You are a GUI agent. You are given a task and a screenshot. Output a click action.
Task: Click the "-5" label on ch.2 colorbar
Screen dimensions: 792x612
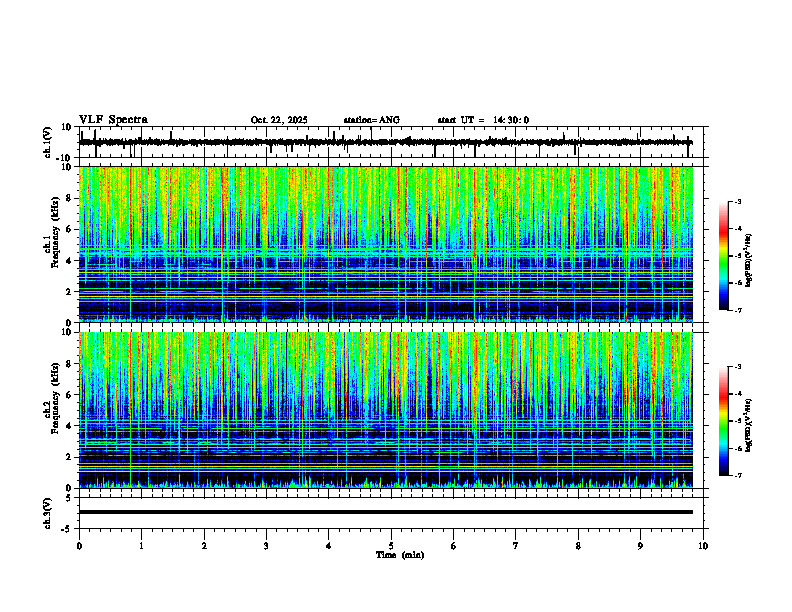pos(737,421)
